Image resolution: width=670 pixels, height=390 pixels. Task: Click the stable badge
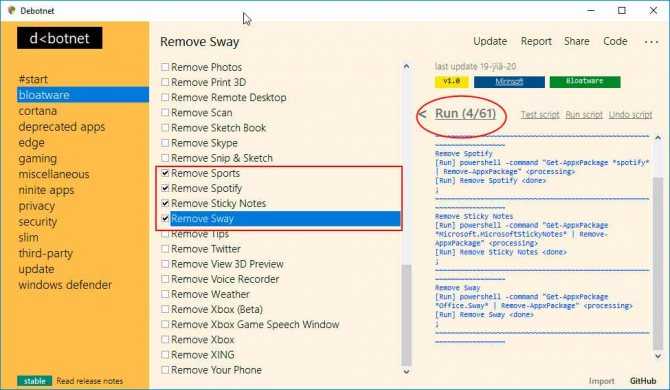coord(35,381)
